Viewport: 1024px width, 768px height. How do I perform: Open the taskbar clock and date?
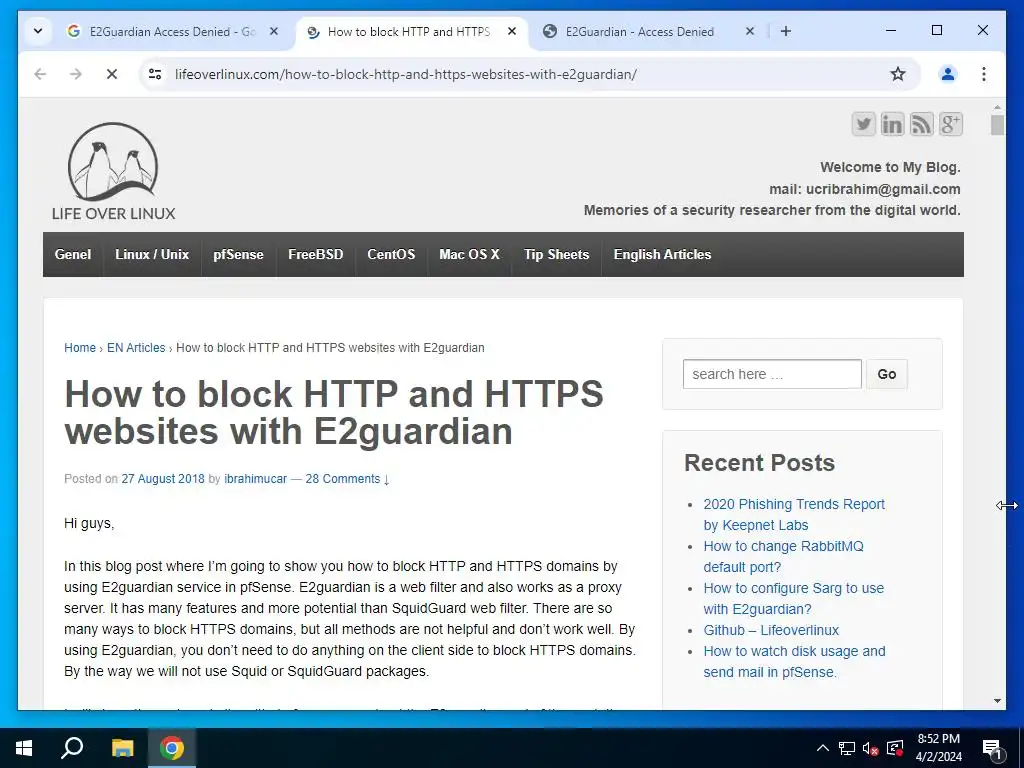(x=938, y=748)
